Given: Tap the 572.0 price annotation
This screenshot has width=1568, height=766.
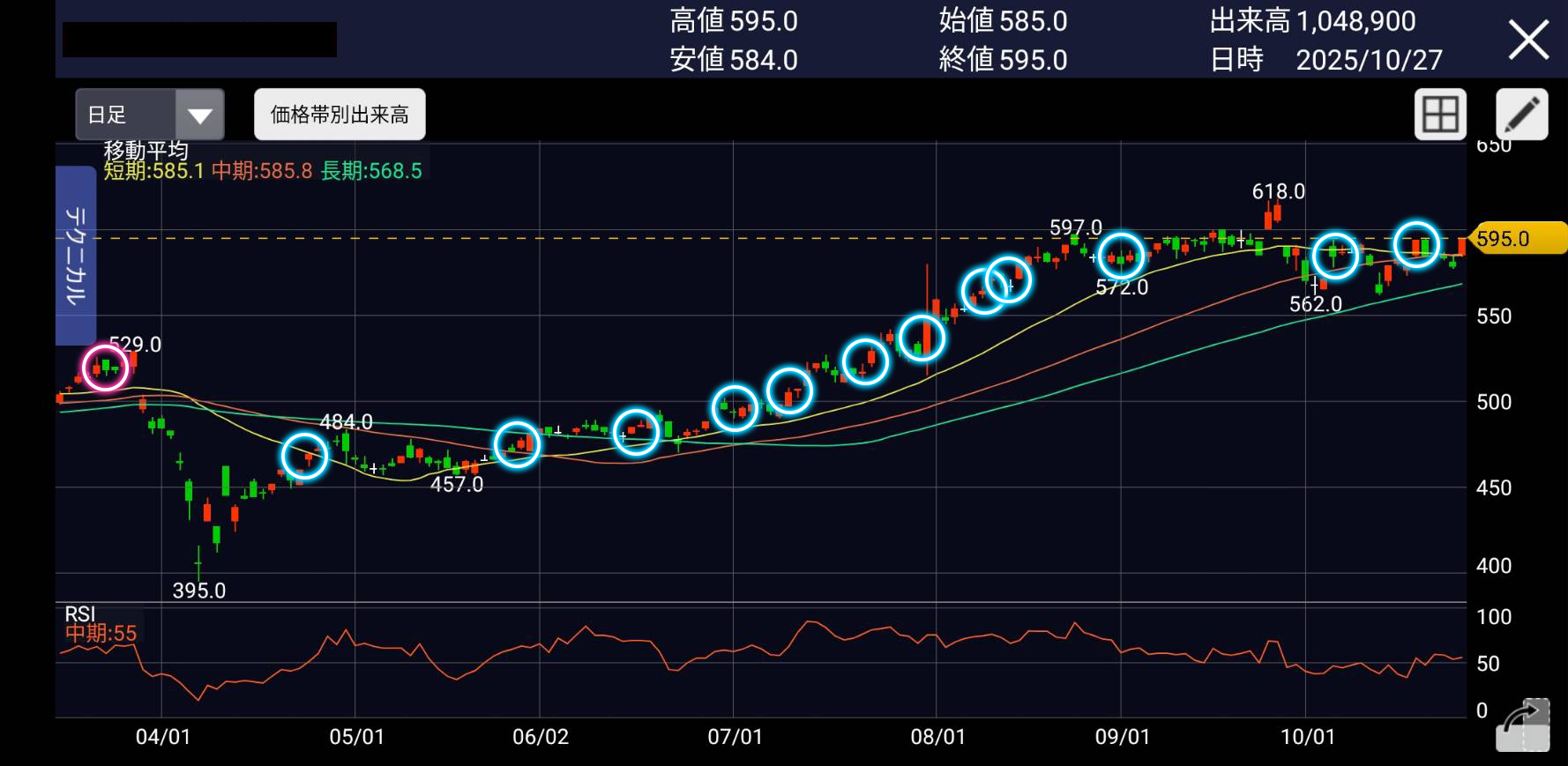Looking at the screenshot, I should click(x=1122, y=286).
